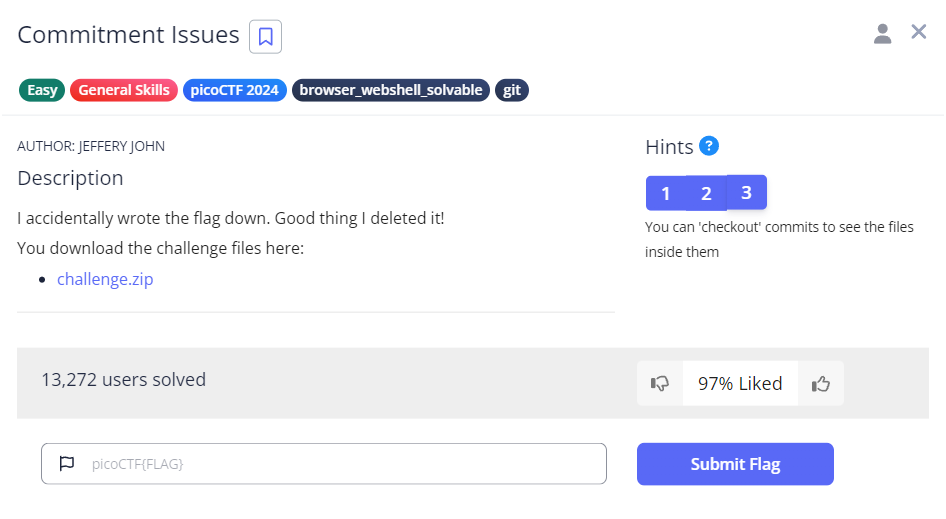Image resolution: width=946 pixels, height=519 pixels.
Task: Select hint number 3
Action: click(x=746, y=192)
